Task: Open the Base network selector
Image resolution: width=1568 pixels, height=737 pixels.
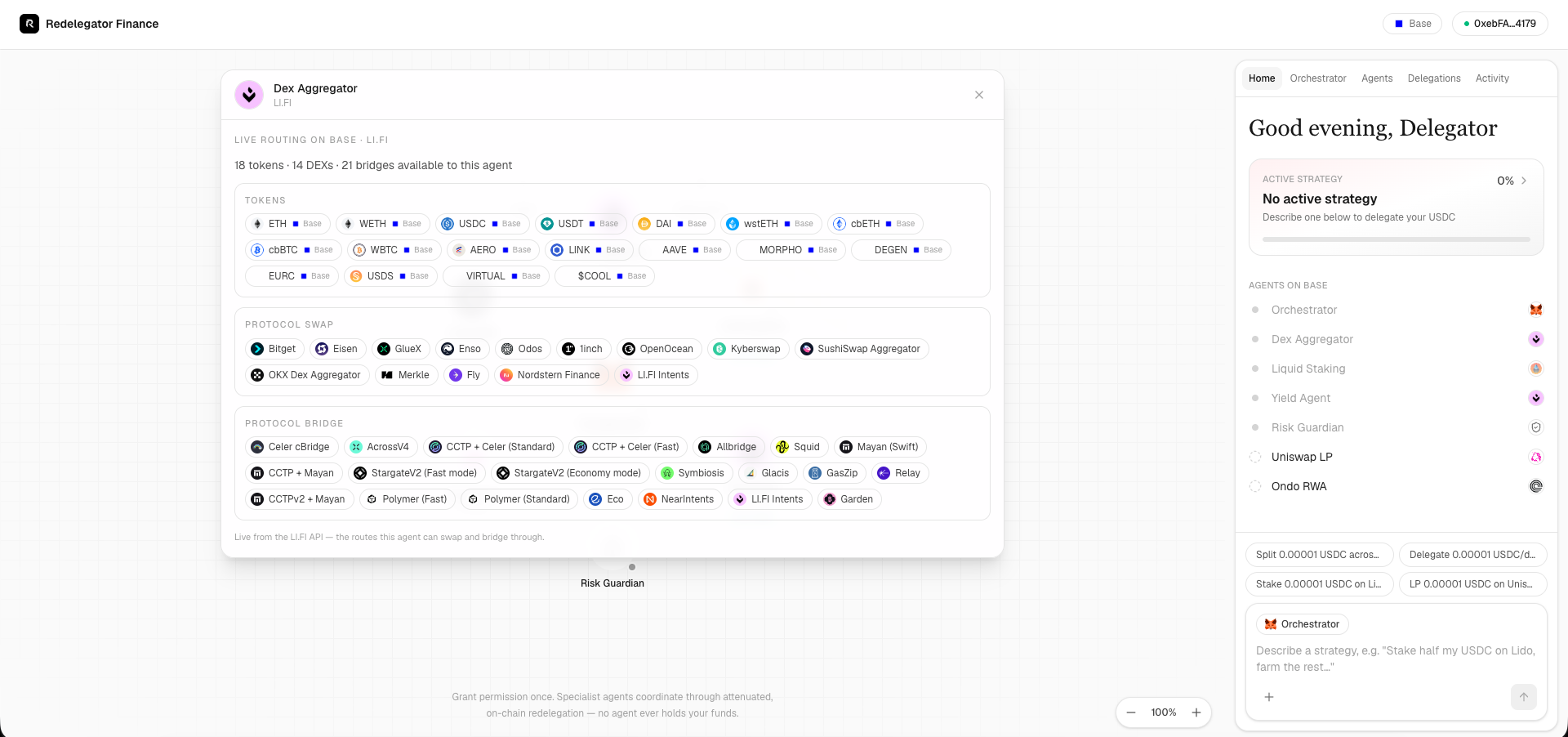Action: coord(1412,24)
